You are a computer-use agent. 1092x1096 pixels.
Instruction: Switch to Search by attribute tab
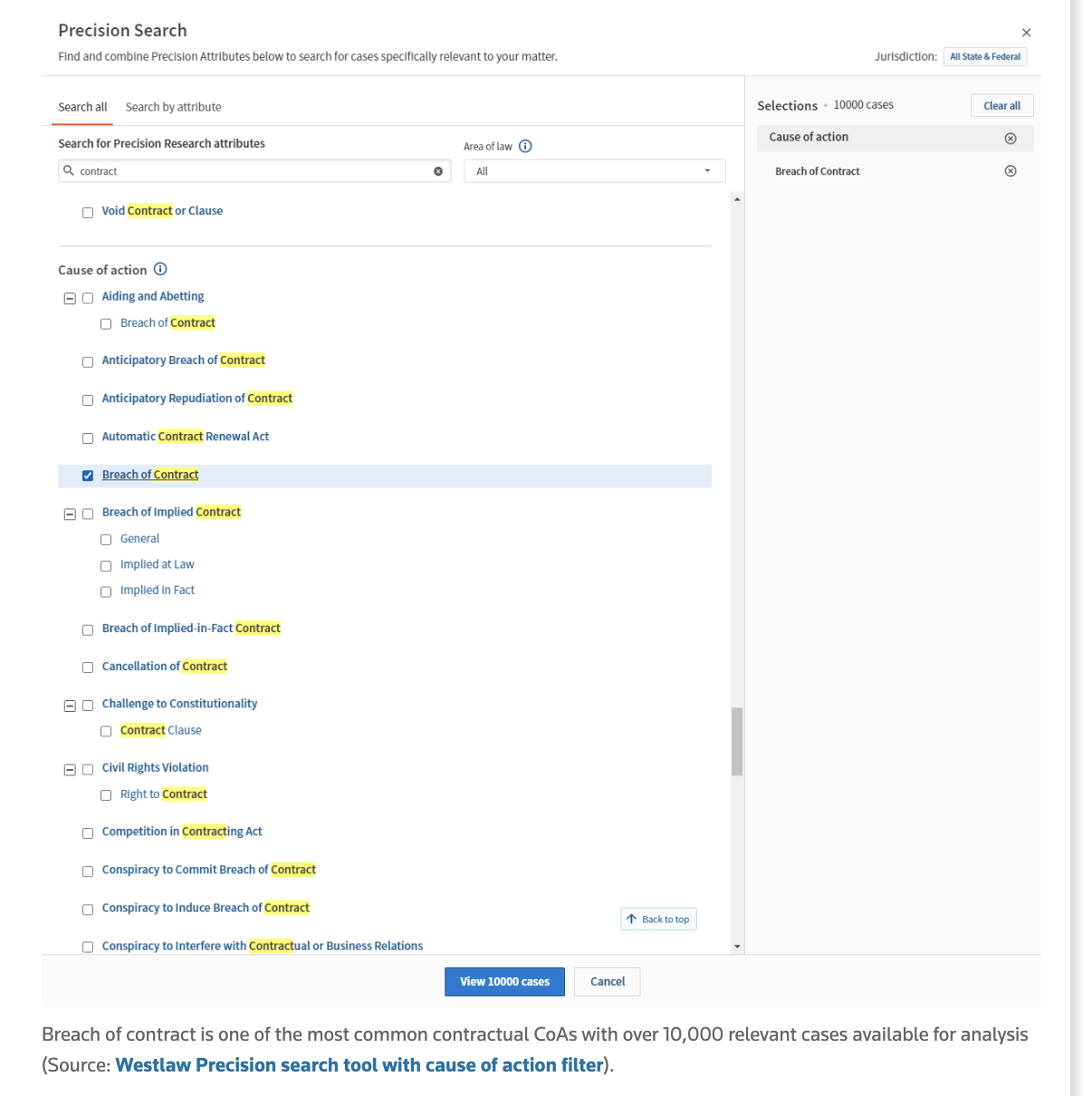[173, 107]
